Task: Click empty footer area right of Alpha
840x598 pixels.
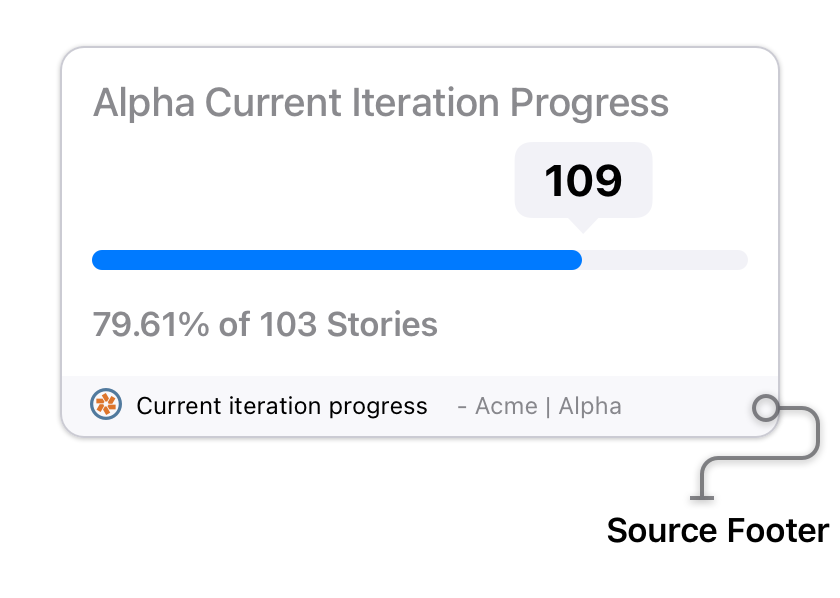Action: [x=686, y=406]
